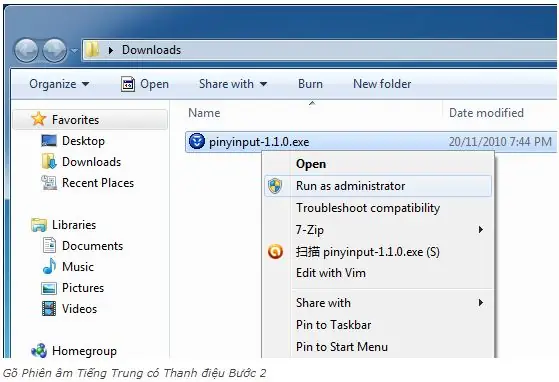Click the Homegroup icon
Viewport: 559px width, 382px height.
point(39,350)
